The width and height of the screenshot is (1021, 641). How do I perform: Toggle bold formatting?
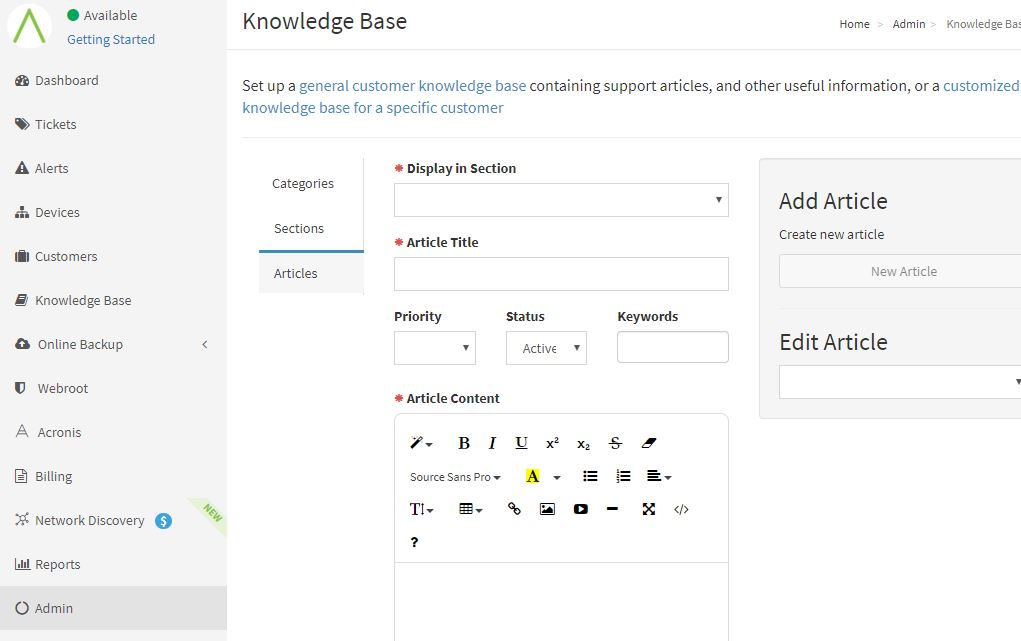pyautogui.click(x=463, y=442)
